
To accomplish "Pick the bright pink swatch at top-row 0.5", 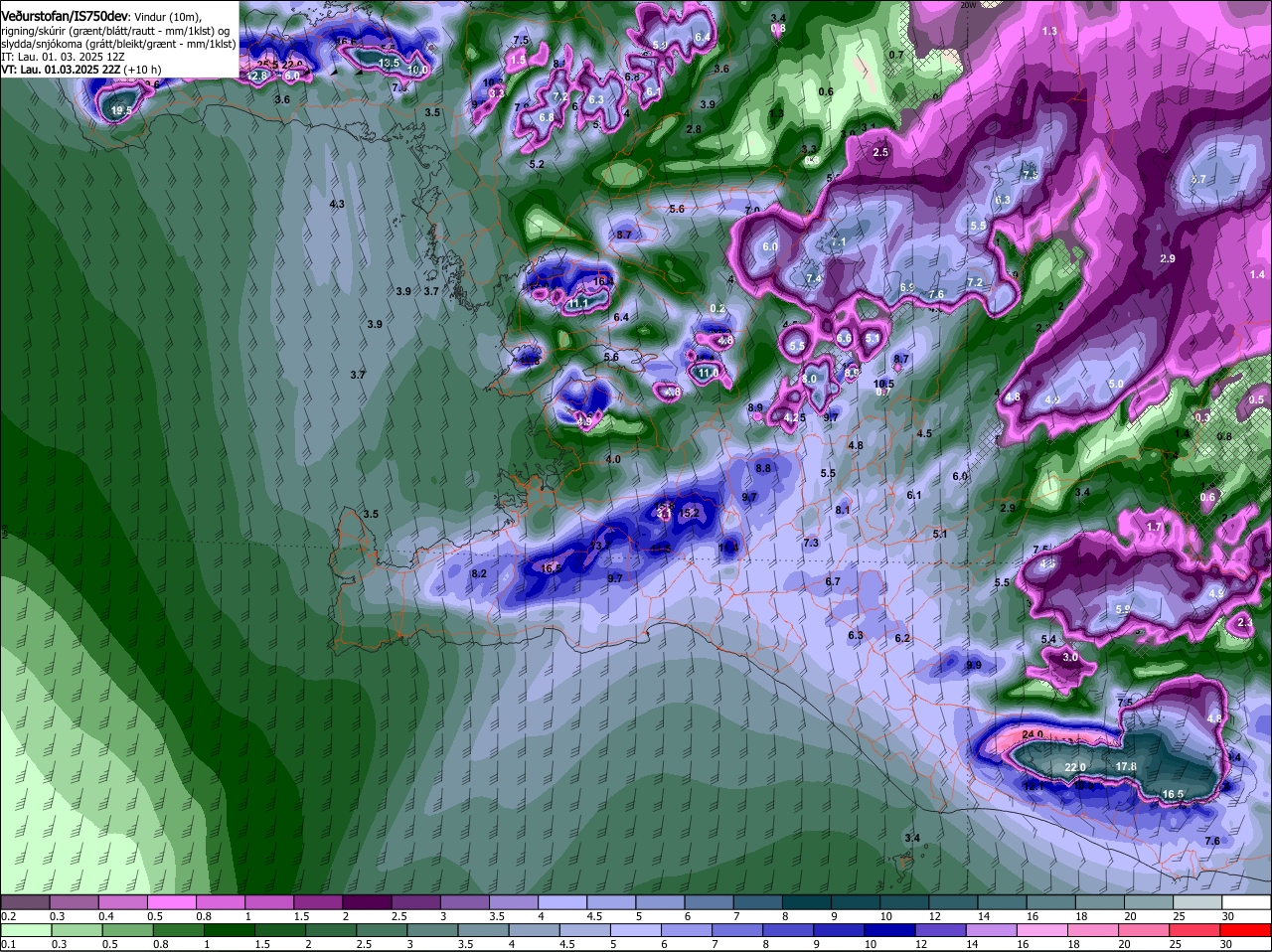I will [x=171, y=901].
